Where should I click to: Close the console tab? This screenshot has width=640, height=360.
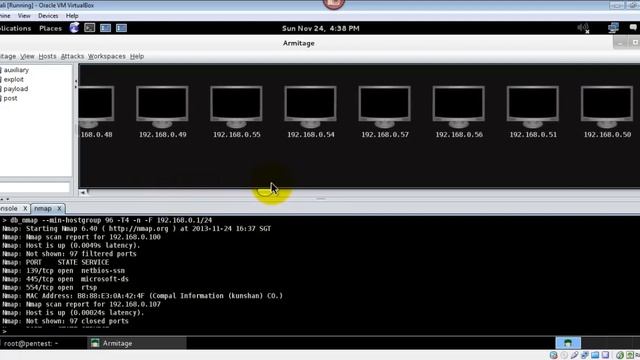pyautogui.click(x=25, y=209)
